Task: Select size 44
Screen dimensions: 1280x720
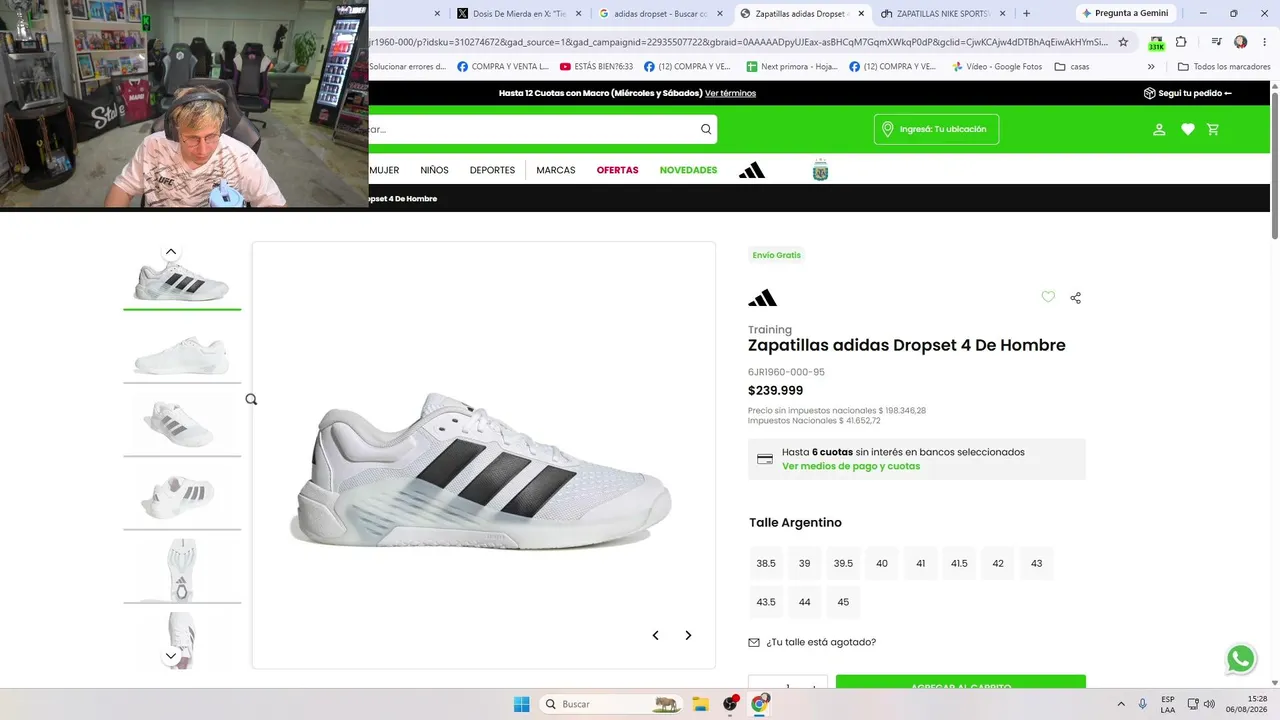Action: tap(805, 602)
